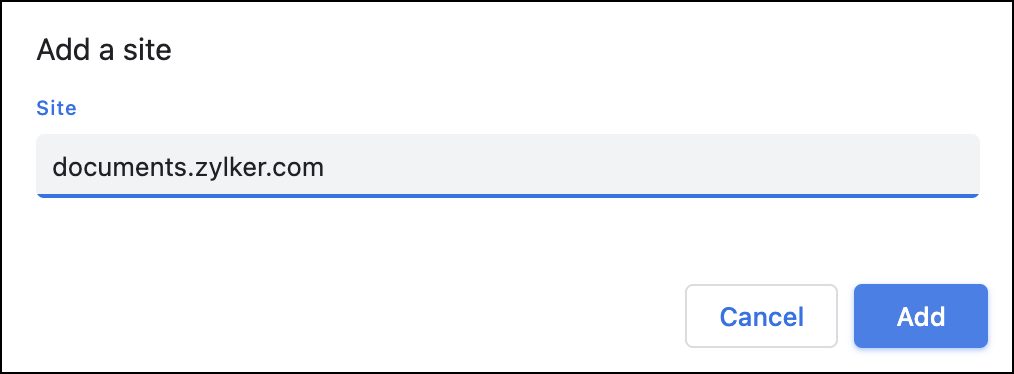Focus the Site input field
This screenshot has height=374, width=1014.
point(508,166)
